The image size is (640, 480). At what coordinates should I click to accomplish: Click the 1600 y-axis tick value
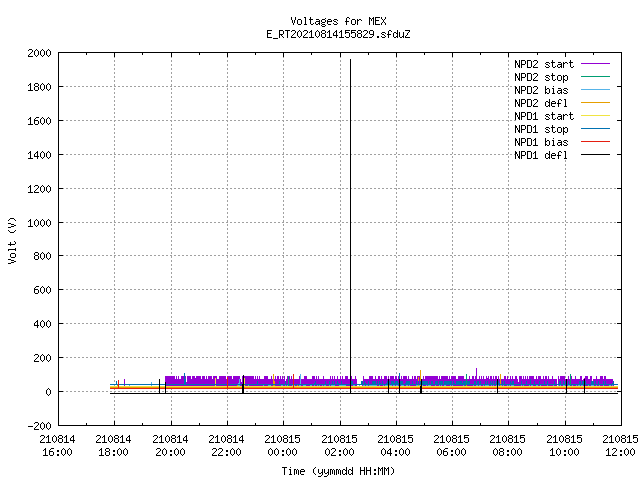click(39, 121)
